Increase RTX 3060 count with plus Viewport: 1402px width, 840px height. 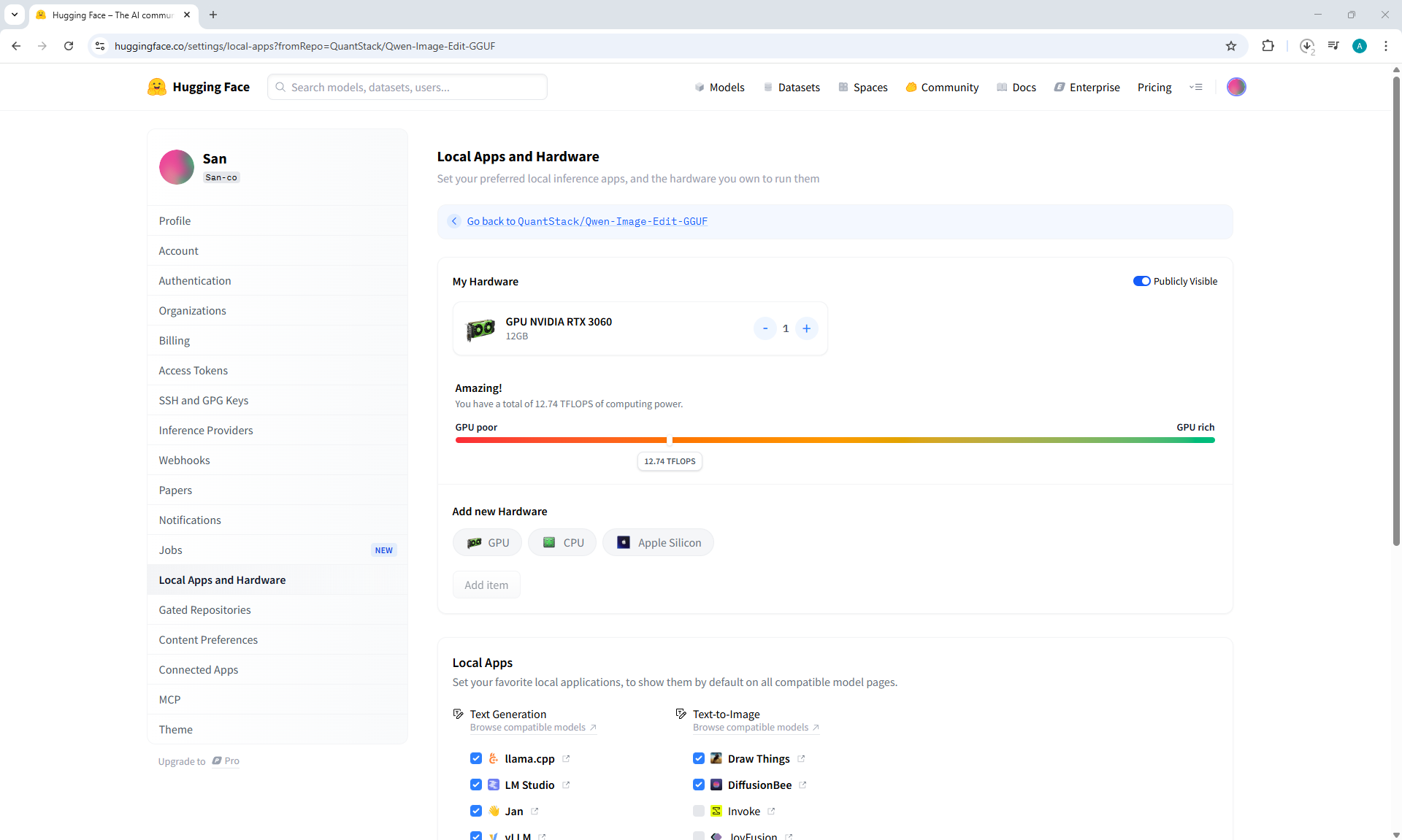(x=806, y=328)
